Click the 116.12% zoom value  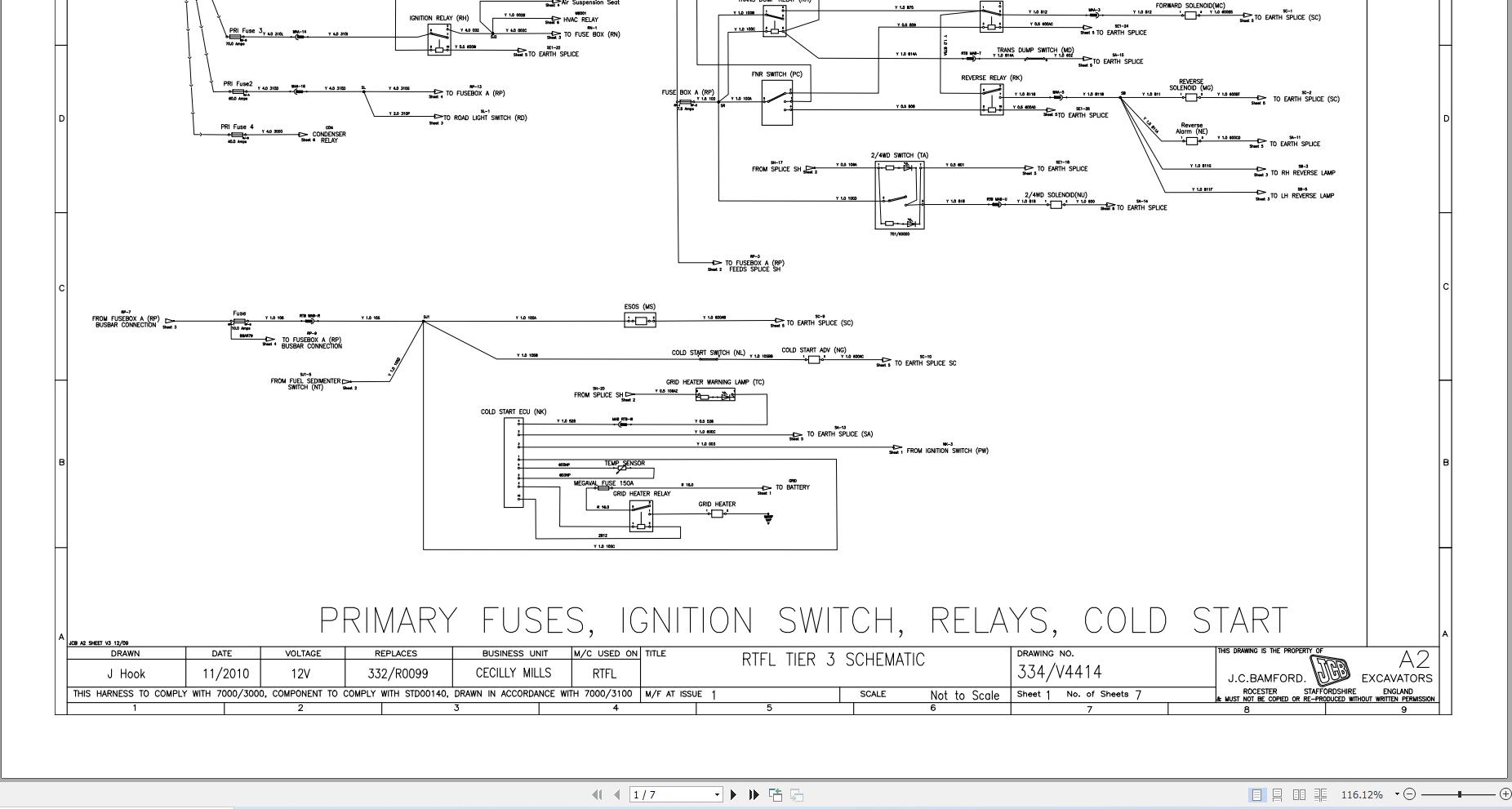pyautogui.click(x=1361, y=793)
